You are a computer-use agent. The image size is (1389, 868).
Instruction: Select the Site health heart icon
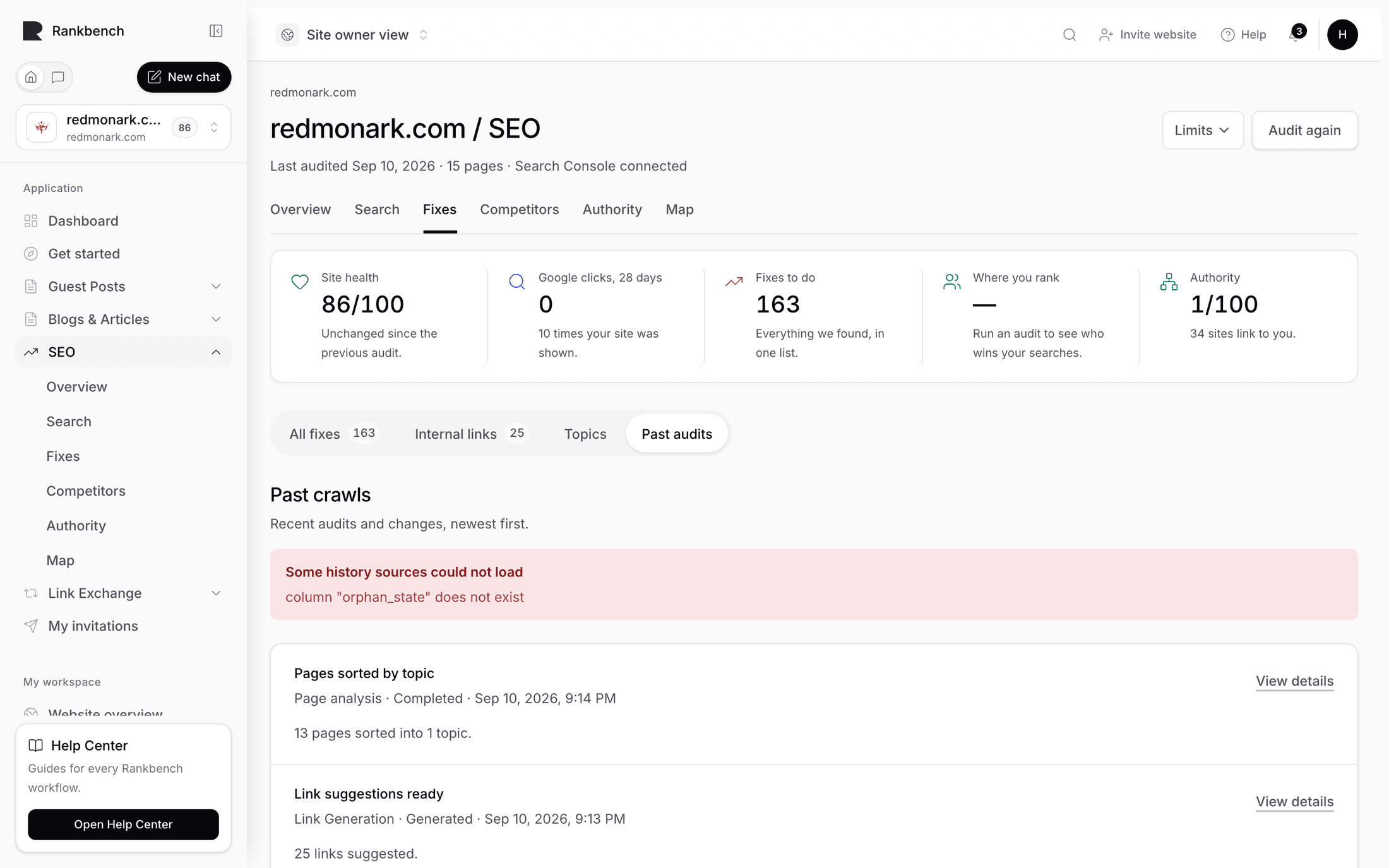point(300,282)
